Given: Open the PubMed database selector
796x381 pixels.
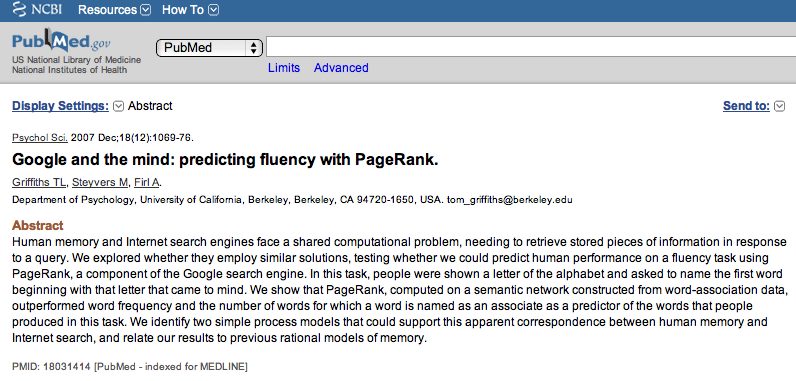Looking at the screenshot, I should (x=209, y=48).
